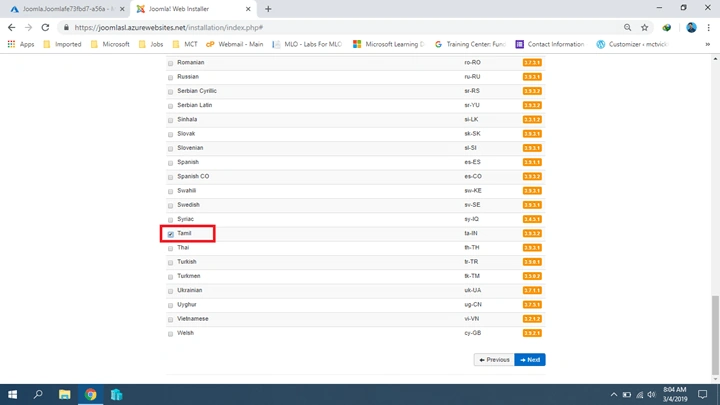Show hidden system tray icons
Image resolution: width=720 pixels, height=405 pixels.
click(613, 394)
